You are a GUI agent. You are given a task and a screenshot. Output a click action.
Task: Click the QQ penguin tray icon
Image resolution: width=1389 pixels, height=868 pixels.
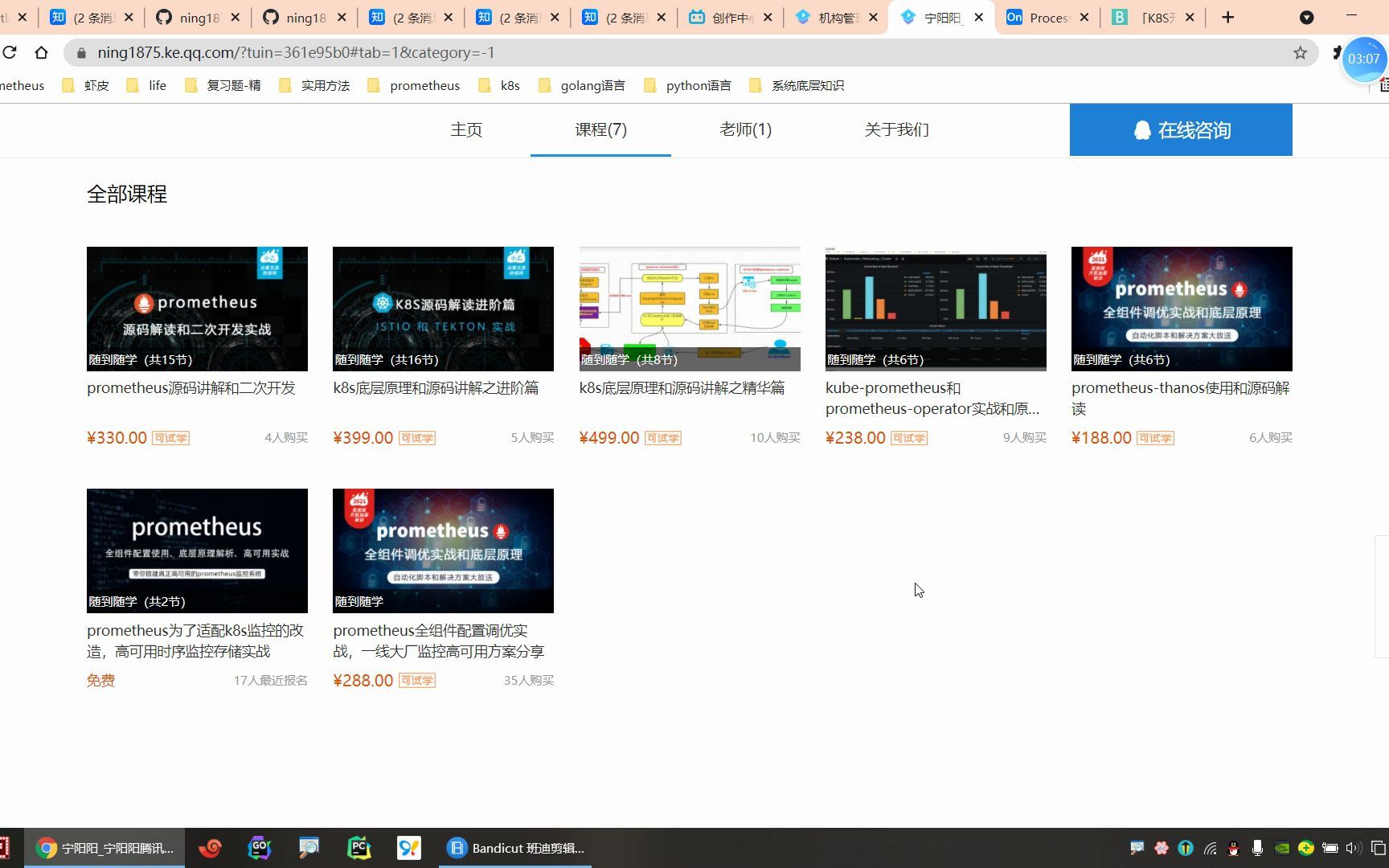point(1234,848)
